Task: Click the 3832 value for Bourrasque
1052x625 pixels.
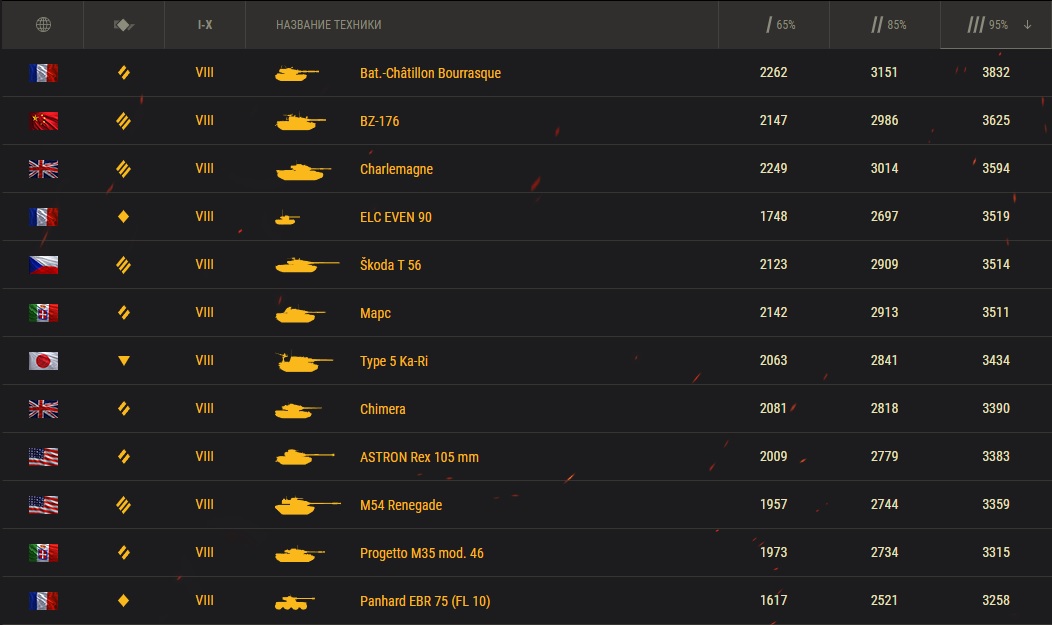Action: [995, 73]
